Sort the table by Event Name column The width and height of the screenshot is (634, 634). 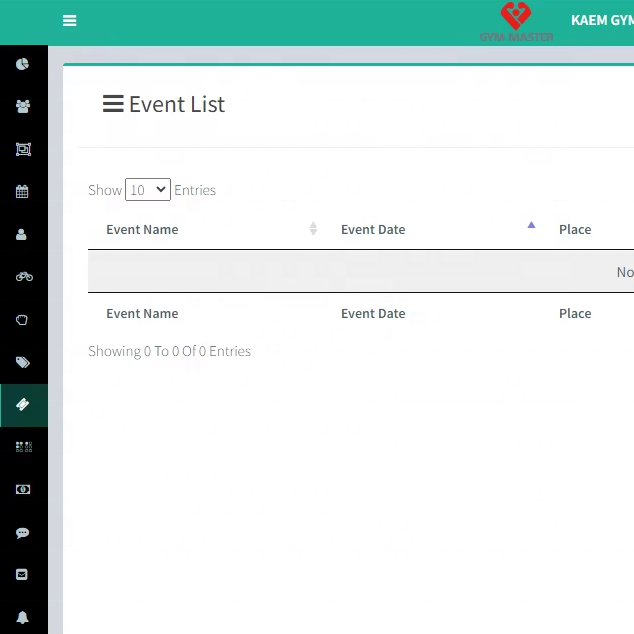click(x=142, y=230)
